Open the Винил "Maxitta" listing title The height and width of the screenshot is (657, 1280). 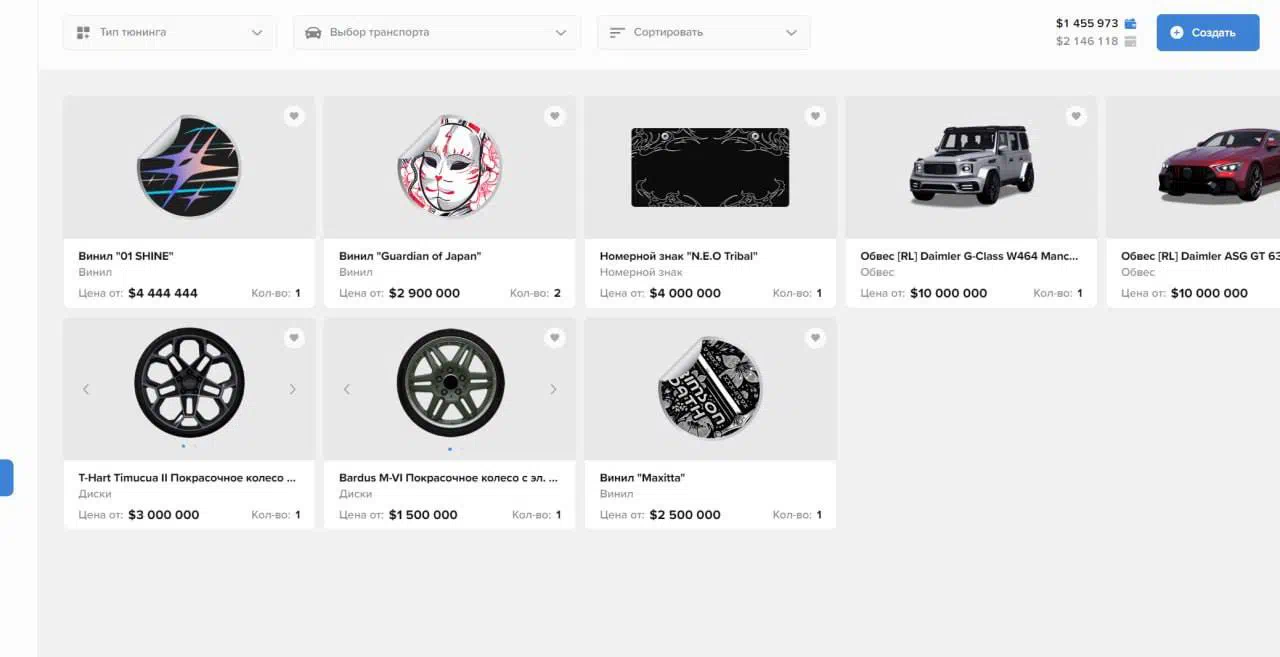[x=642, y=478]
